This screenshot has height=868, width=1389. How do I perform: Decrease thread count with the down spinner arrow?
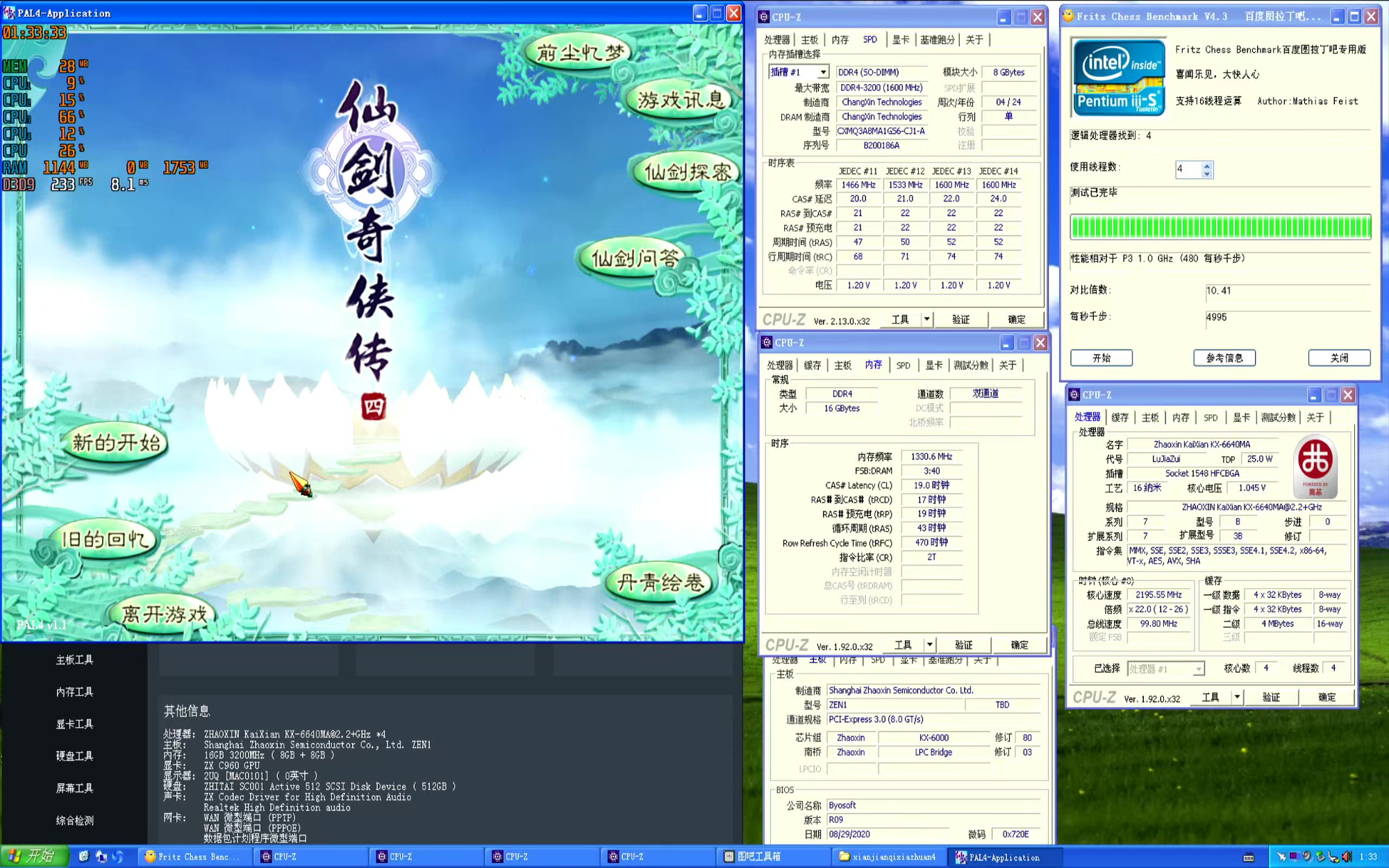1207,174
